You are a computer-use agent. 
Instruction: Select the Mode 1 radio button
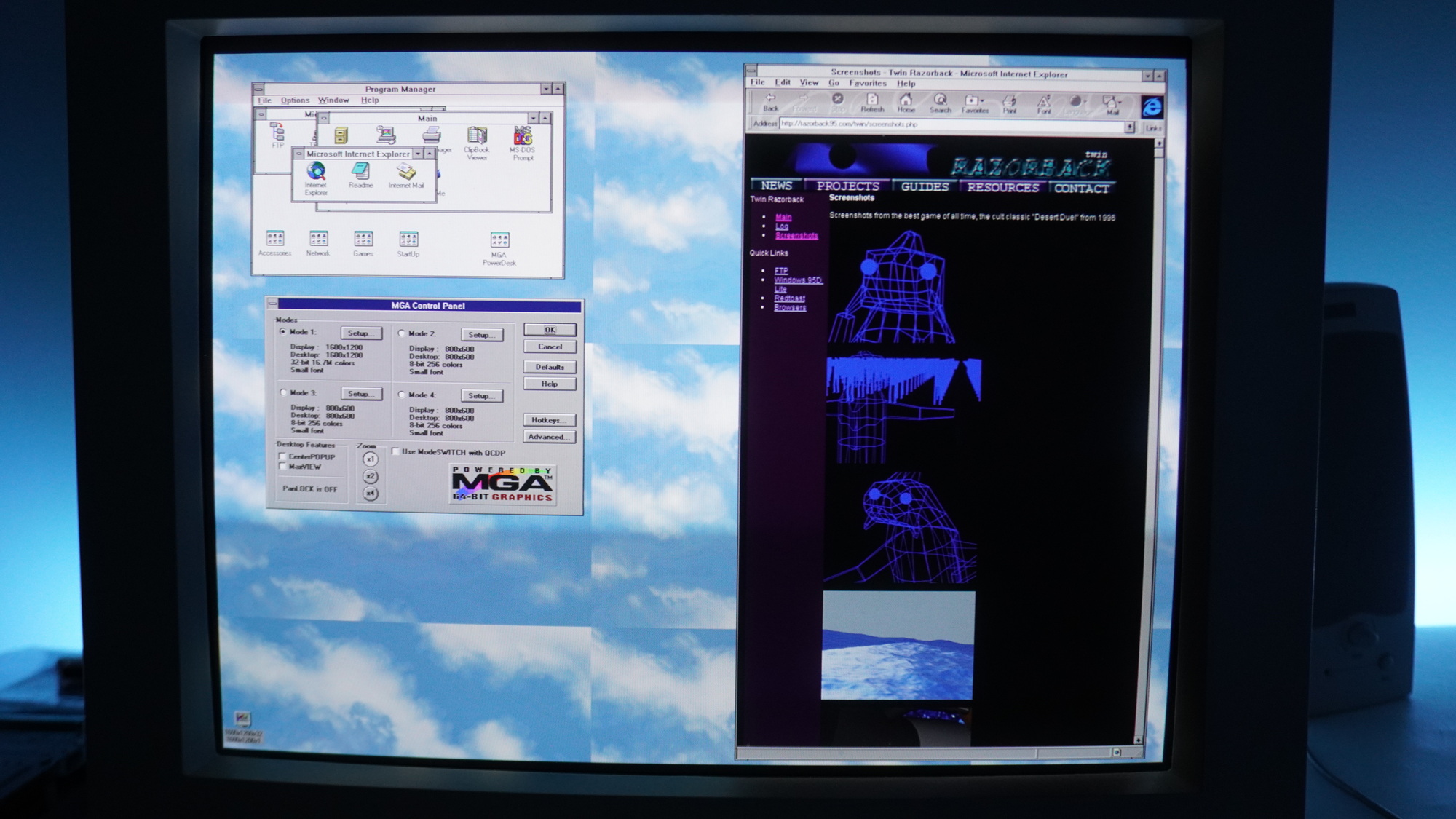point(283,331)
